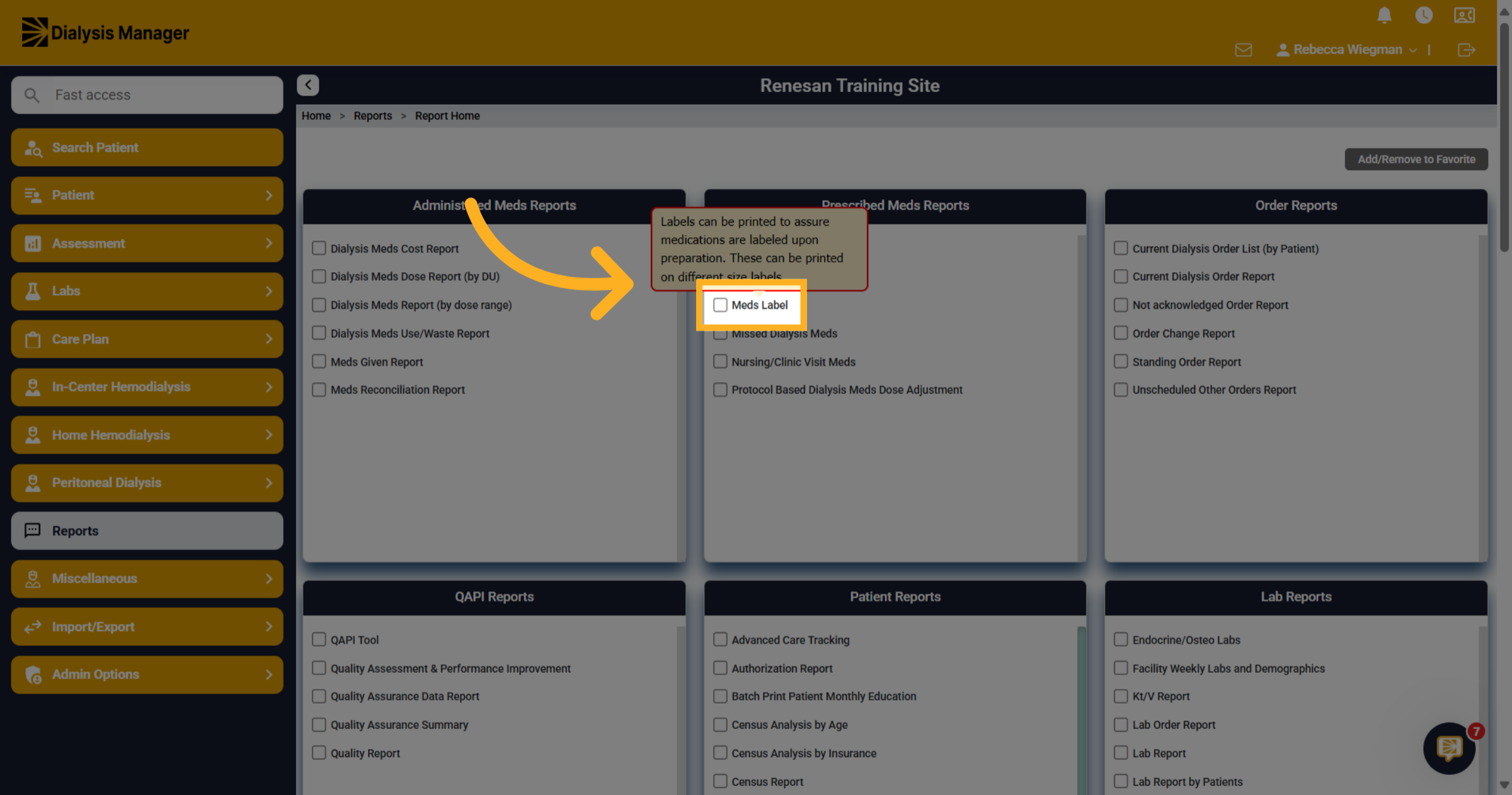Expand the Peritoneal Dialysis chevron

(x=269, y=483)
